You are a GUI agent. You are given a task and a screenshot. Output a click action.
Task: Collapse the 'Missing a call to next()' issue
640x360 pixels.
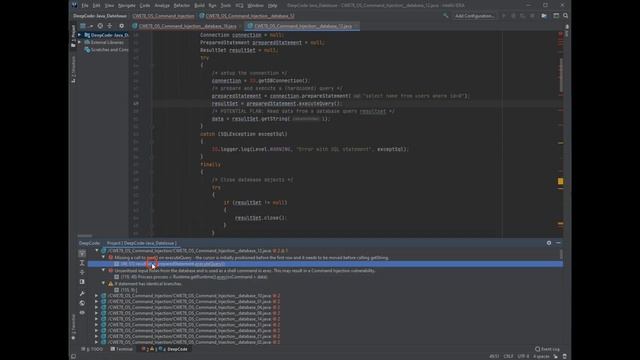(103, 258)
